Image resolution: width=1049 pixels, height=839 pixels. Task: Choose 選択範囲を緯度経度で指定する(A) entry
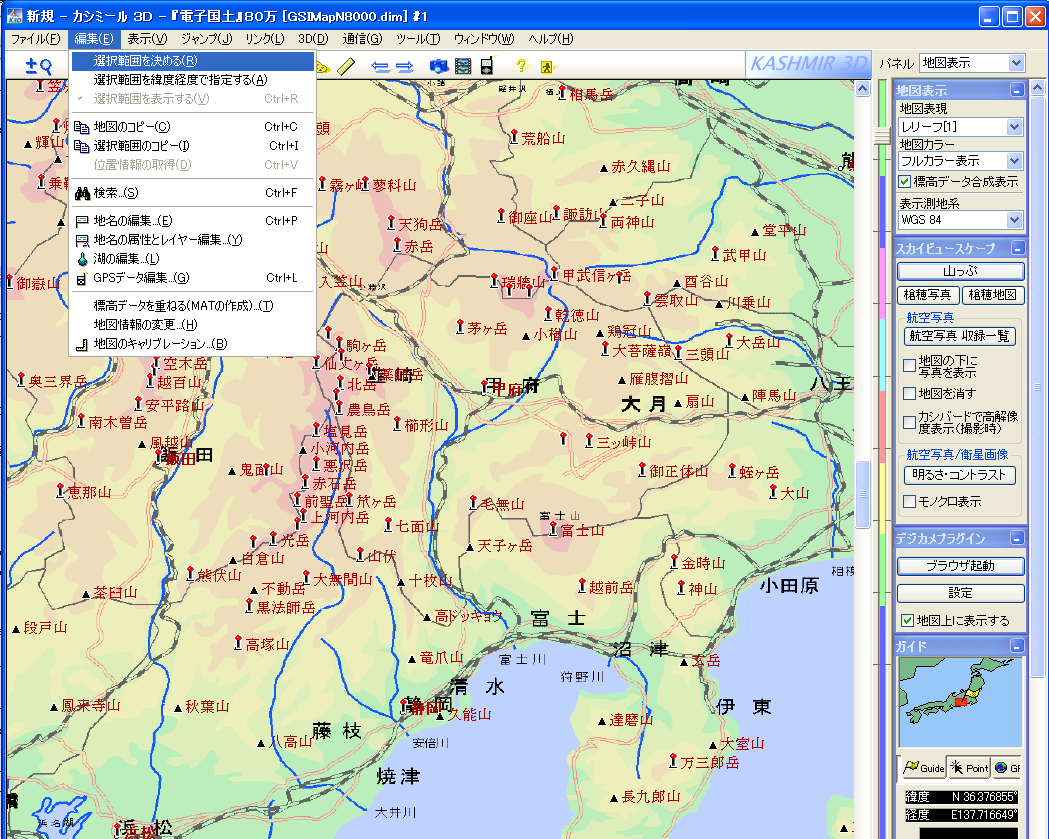[193, 80]
